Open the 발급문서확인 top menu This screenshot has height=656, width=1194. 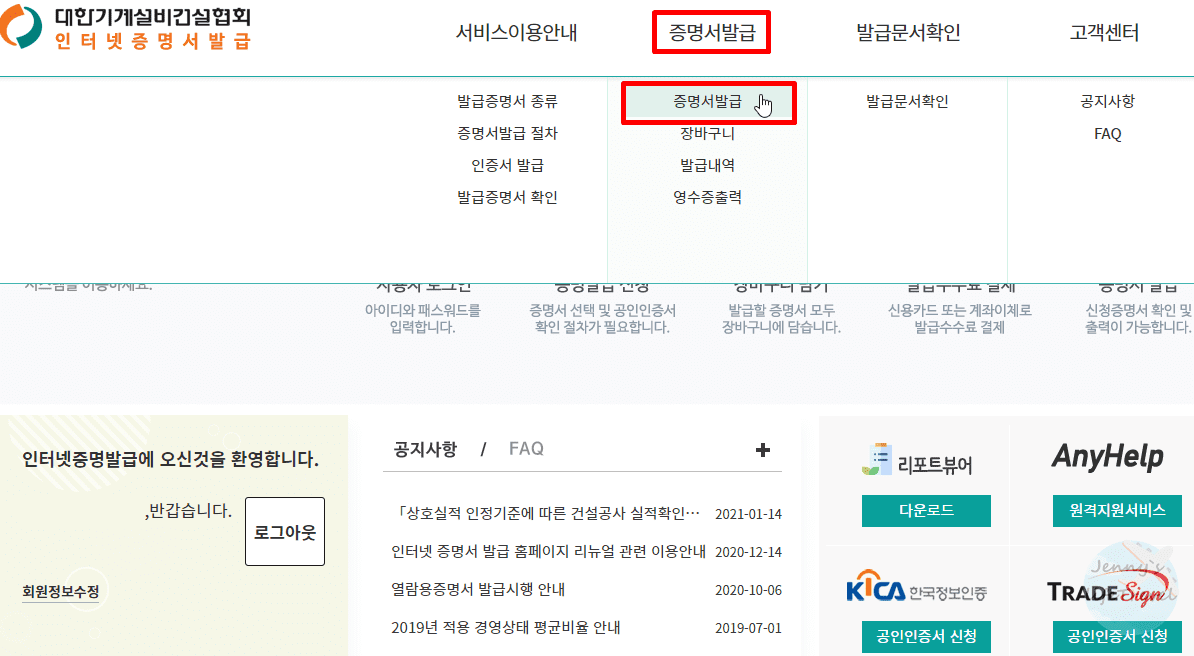click(908, 33)
